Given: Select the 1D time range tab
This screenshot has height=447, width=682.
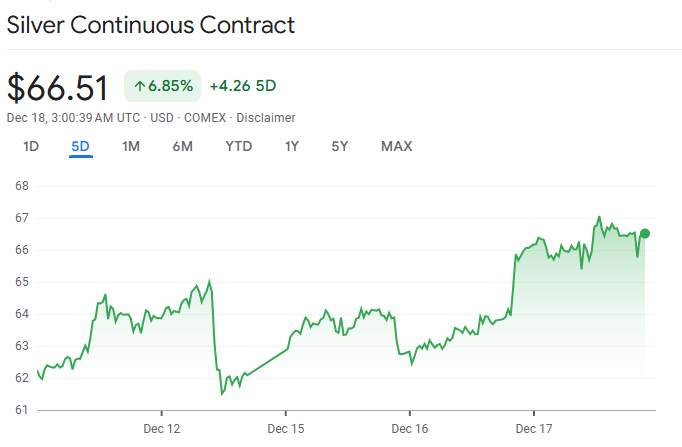Looking at the screenshot, I should [x=31, y=147].
